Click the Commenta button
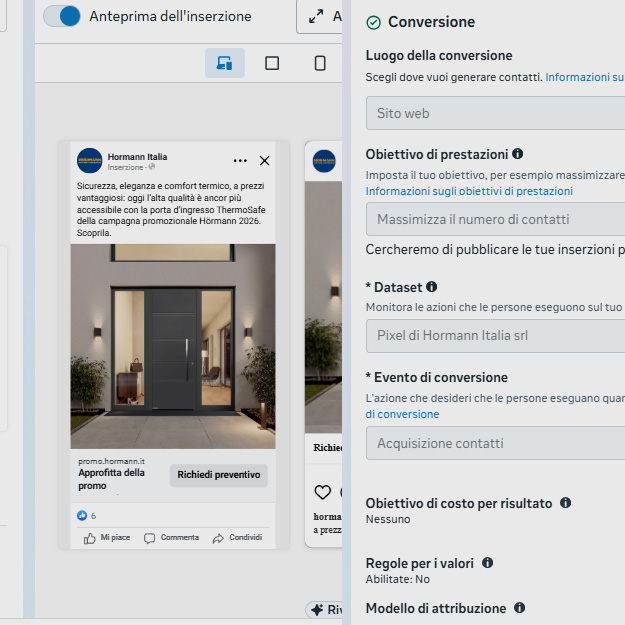625x625 pixels. pos(171,538)
